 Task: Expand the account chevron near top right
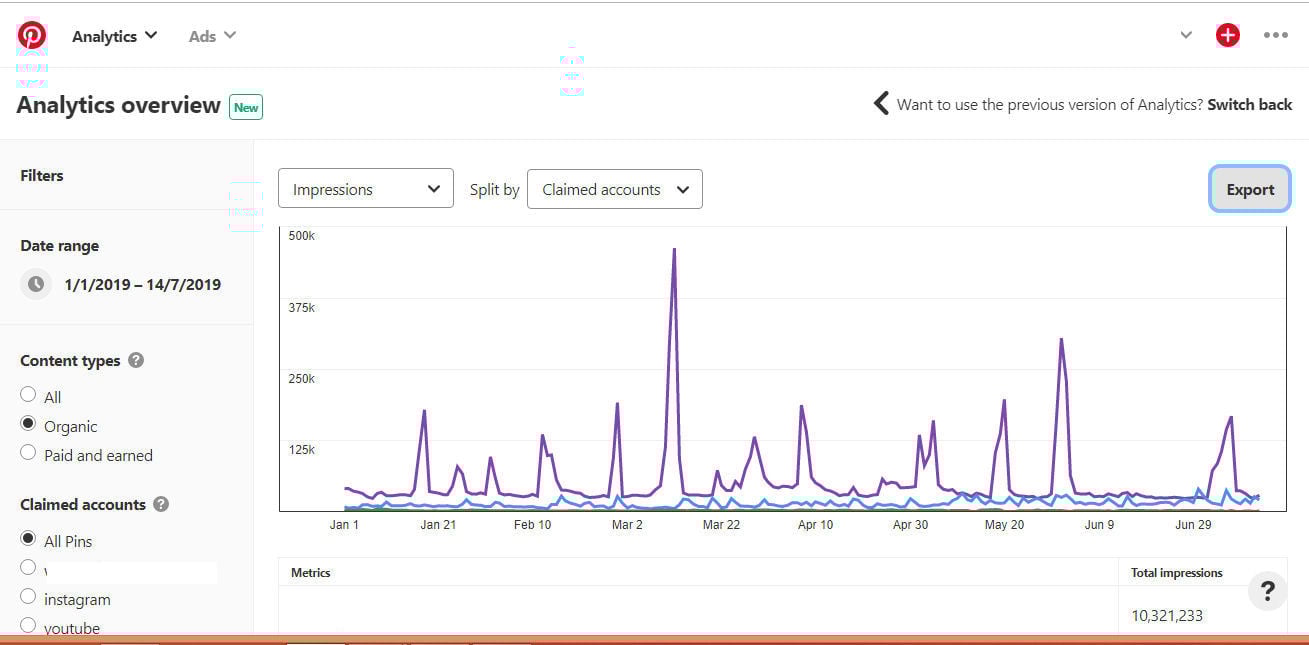pyautogui.click(x=1186, y=36)
